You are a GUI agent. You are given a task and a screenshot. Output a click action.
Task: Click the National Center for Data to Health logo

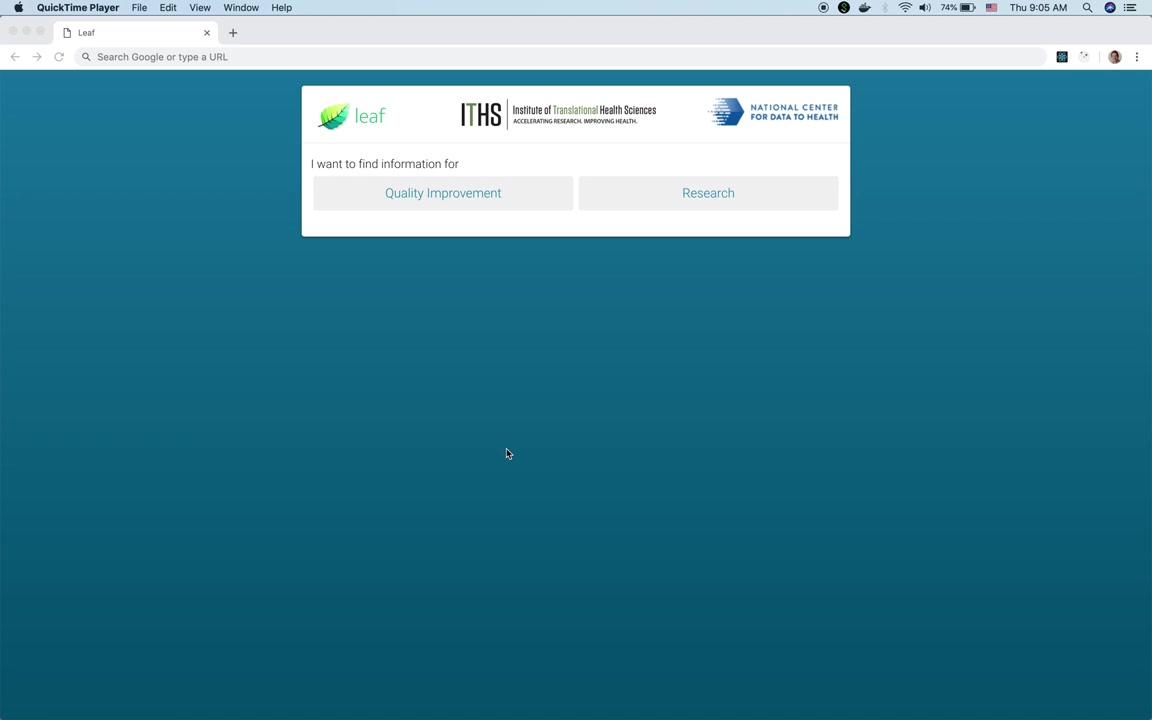pyautogui.click(x=773, y=112)
